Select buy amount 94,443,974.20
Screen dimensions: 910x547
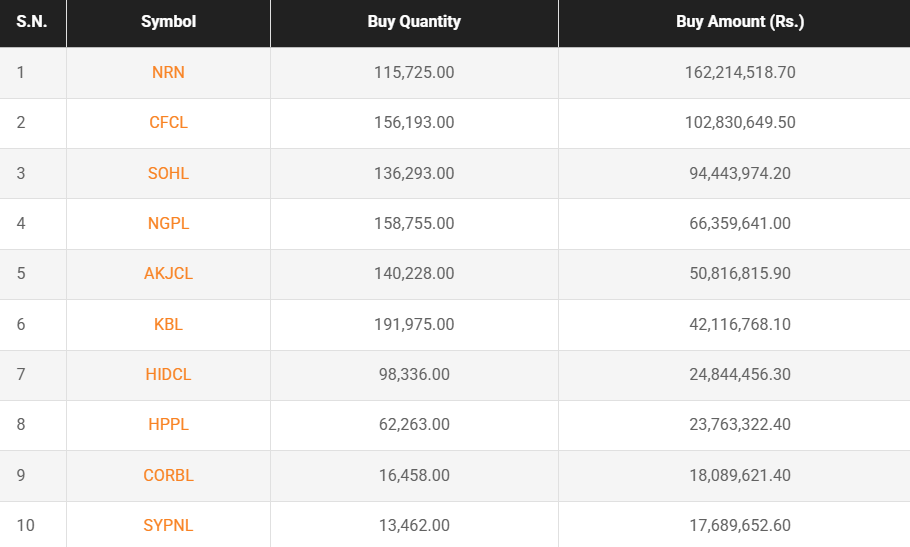pyautogui.click(x=740, y=173)
